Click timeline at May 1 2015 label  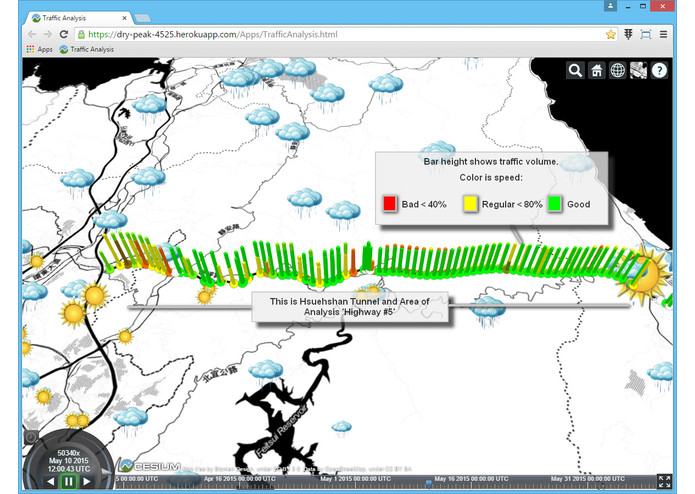click(355, 479)
